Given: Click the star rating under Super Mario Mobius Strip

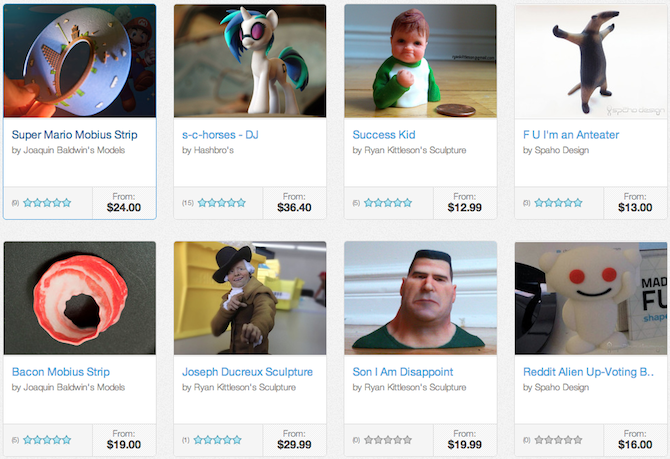Looking at the screenshot, I should coord(47,203).
